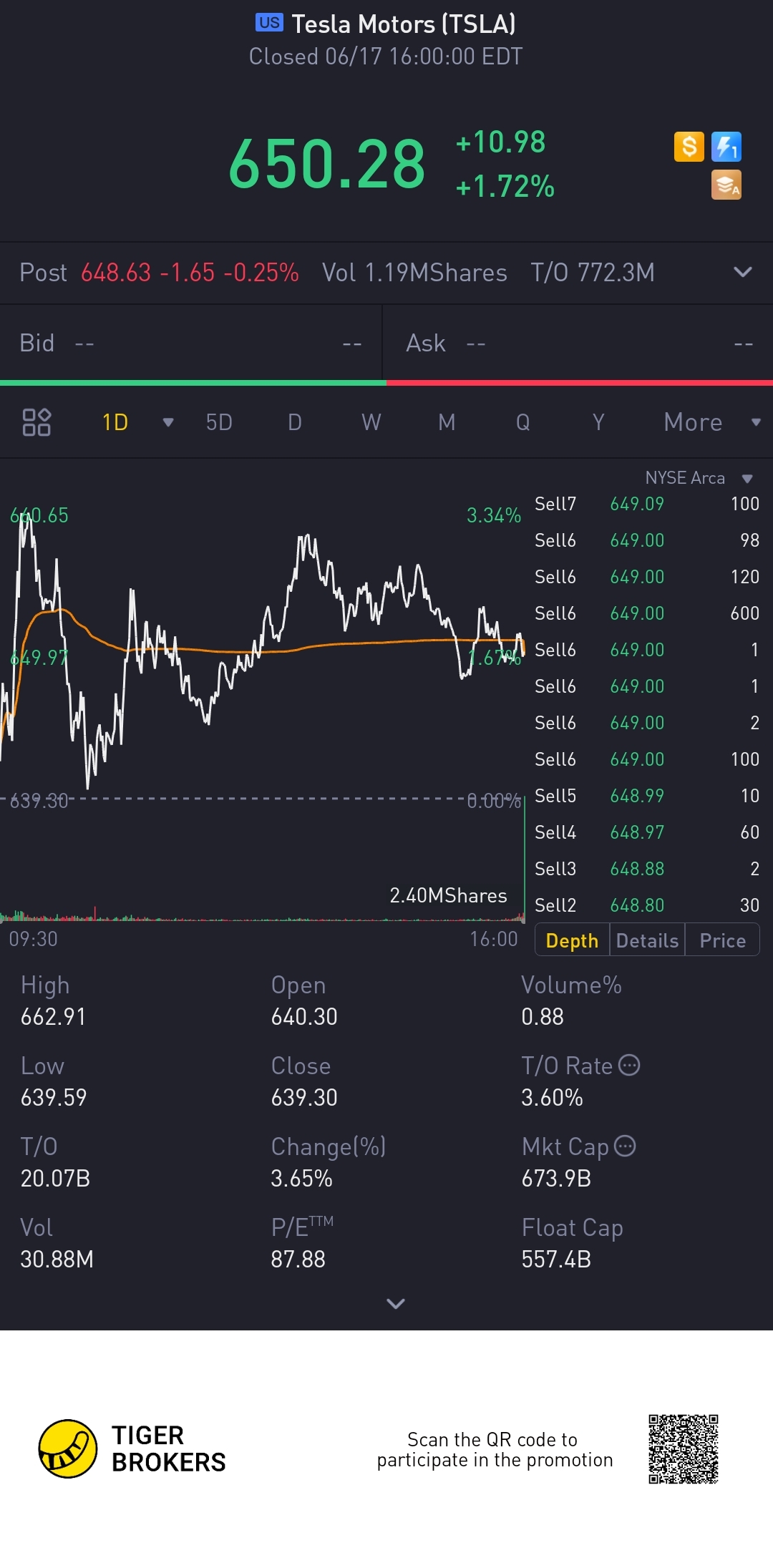Tap the promotion QR code

684,1449
